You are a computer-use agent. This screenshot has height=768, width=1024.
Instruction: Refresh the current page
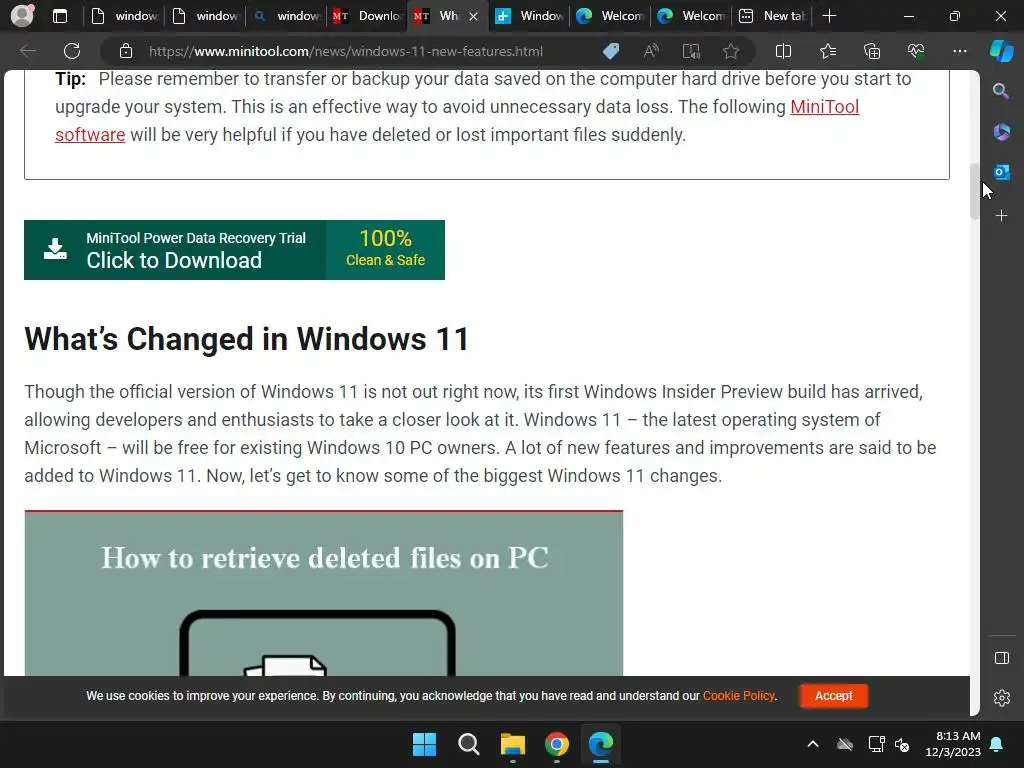click(x=72, y=51)
